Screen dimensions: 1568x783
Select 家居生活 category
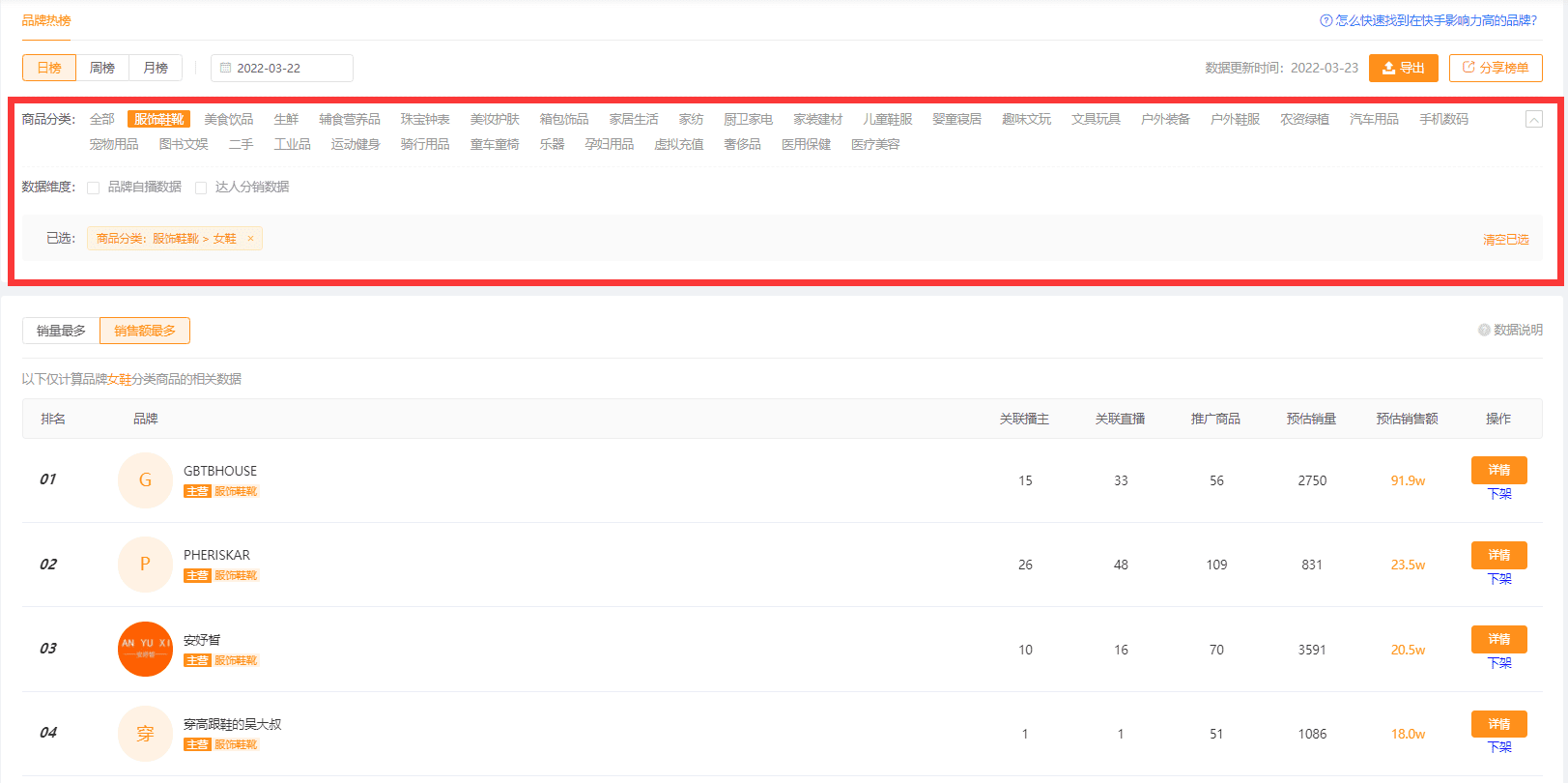coord(634,119)
